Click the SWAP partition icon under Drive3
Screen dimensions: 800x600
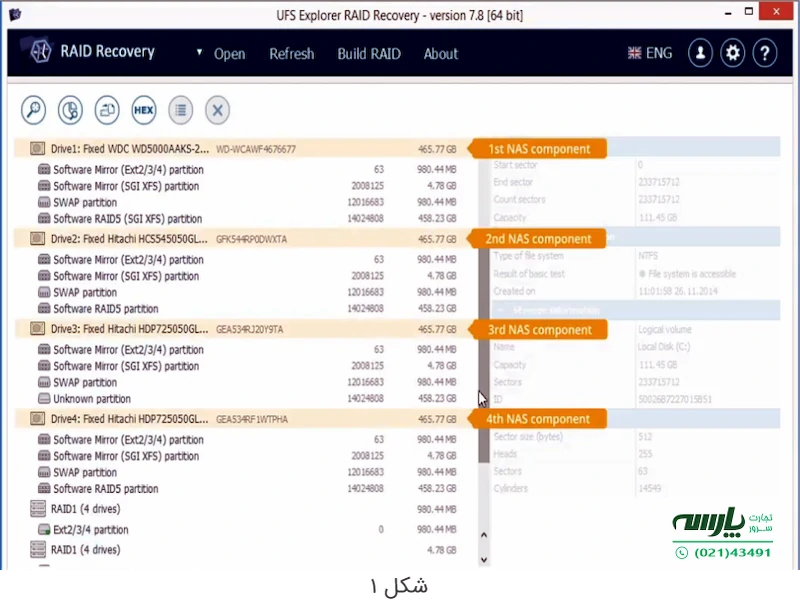(44, 382)
